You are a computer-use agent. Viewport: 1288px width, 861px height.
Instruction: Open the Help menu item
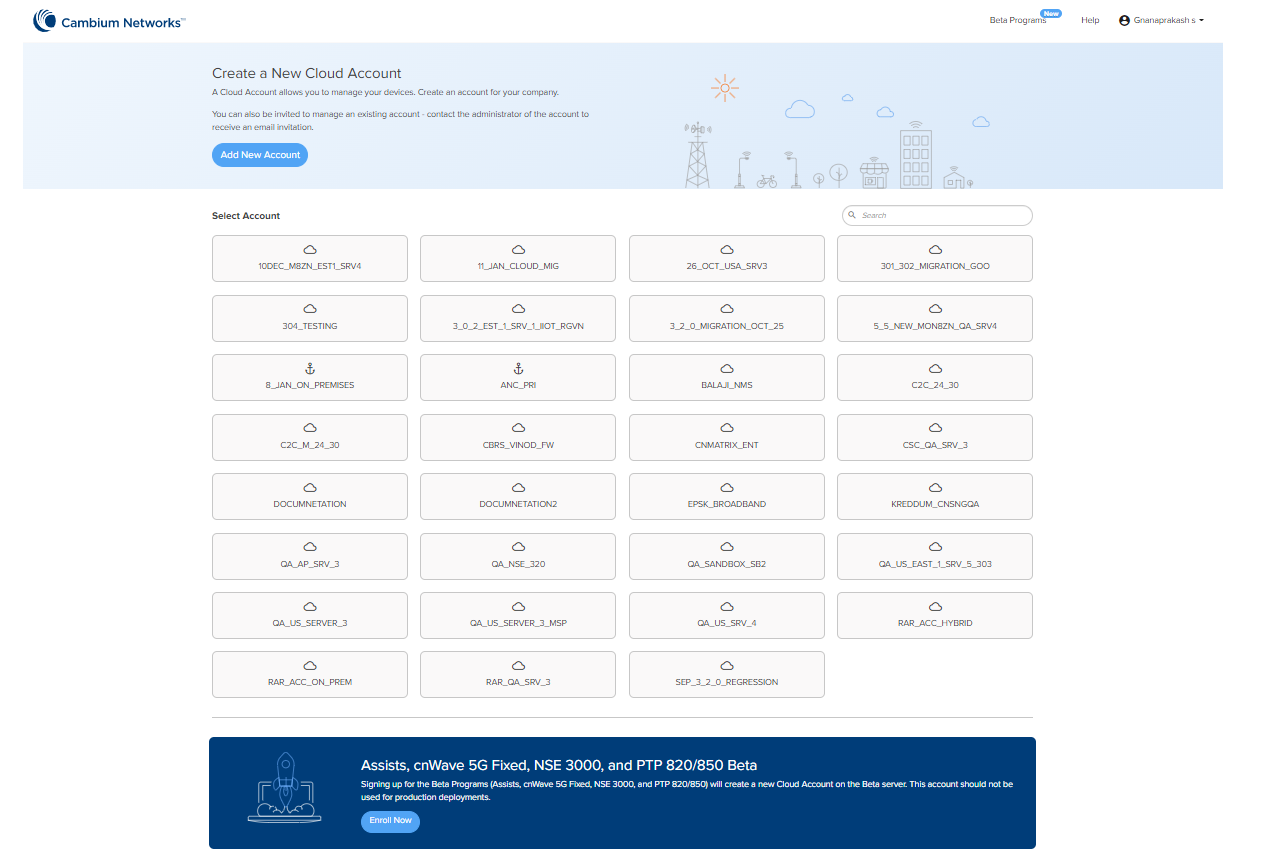(1090, 20)
